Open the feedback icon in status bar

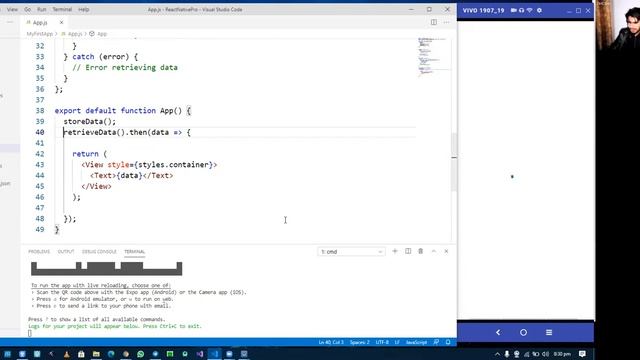(436, 342)
